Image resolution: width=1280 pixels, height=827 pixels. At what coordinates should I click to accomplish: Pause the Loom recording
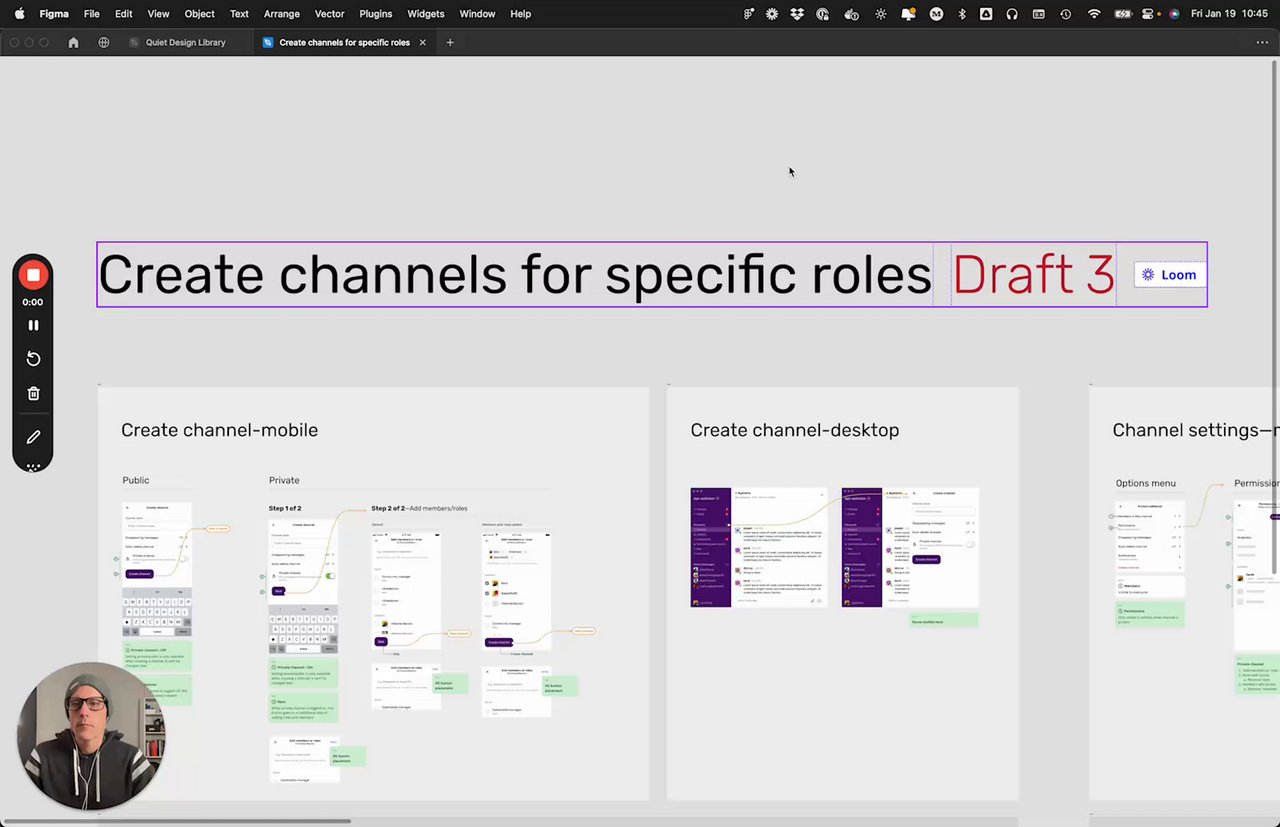tap(33, 325)
